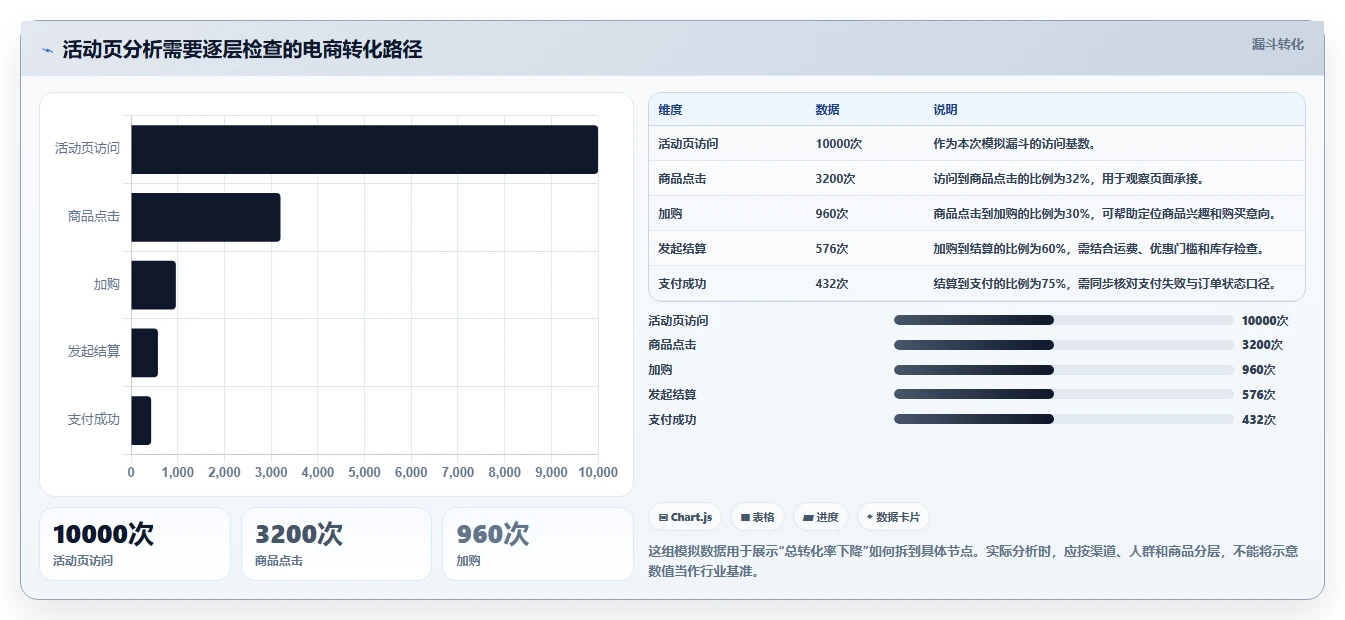This screenshot has height=620, width=1345.
Task: Click the 发起结算 bar in the chart
Action: (x=144, y=352)
